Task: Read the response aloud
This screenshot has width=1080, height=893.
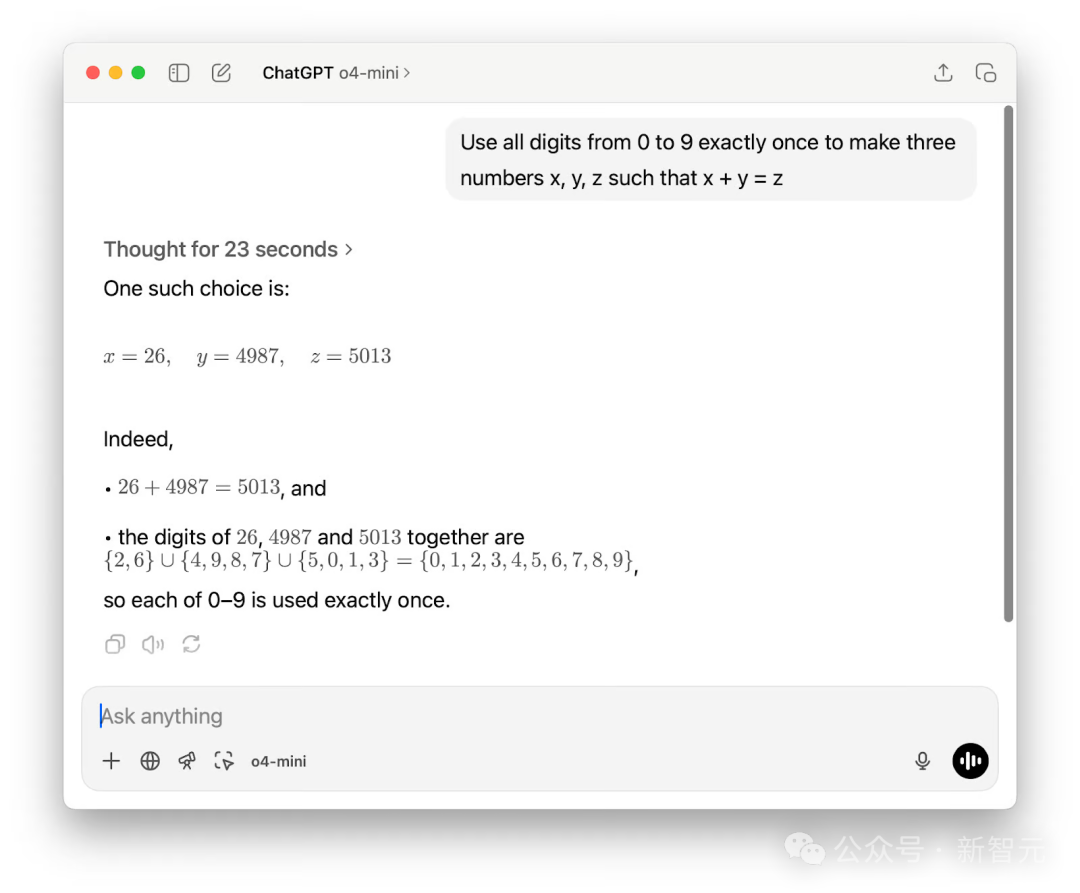Action: point(152,644)
